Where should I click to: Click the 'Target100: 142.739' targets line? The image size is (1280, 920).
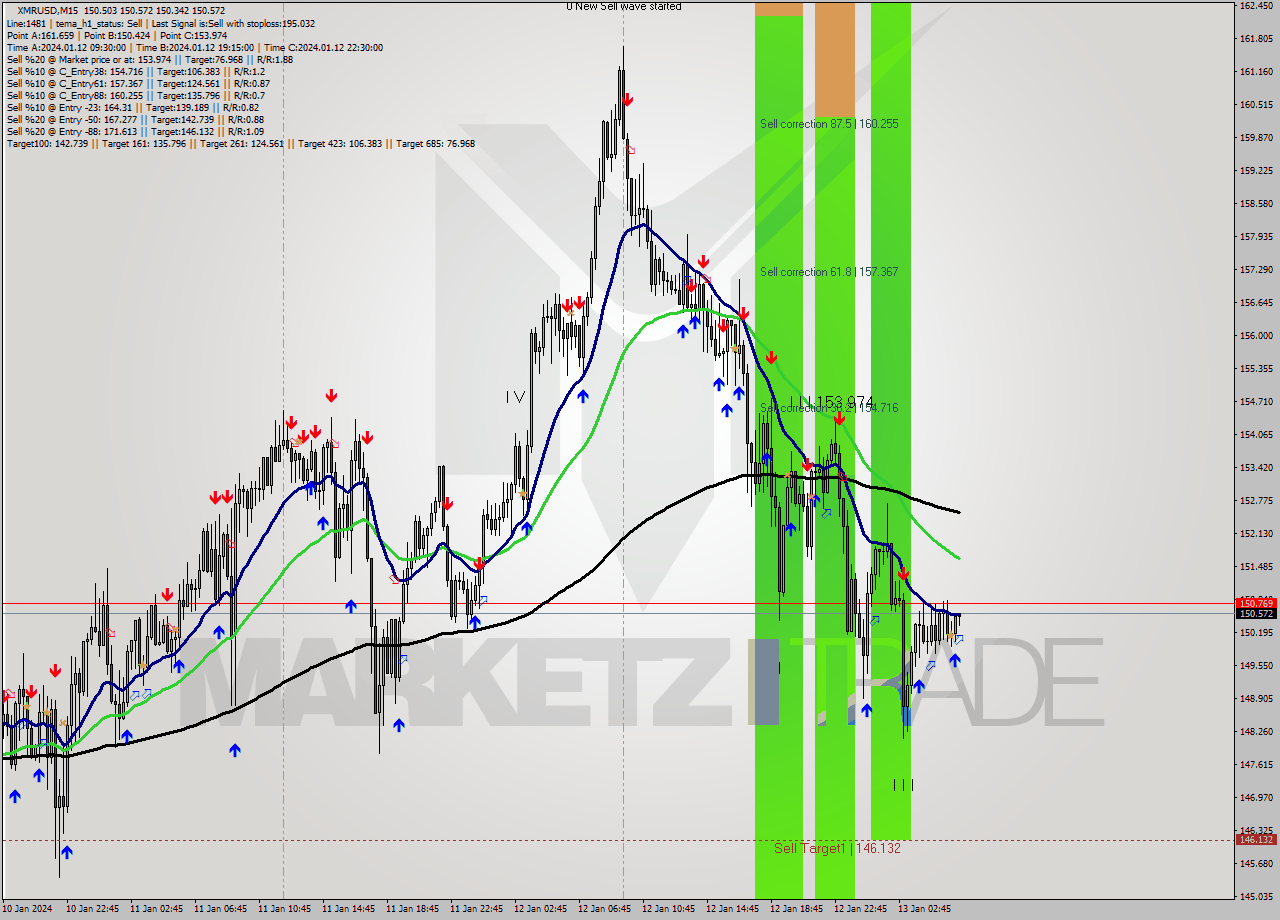241,143
